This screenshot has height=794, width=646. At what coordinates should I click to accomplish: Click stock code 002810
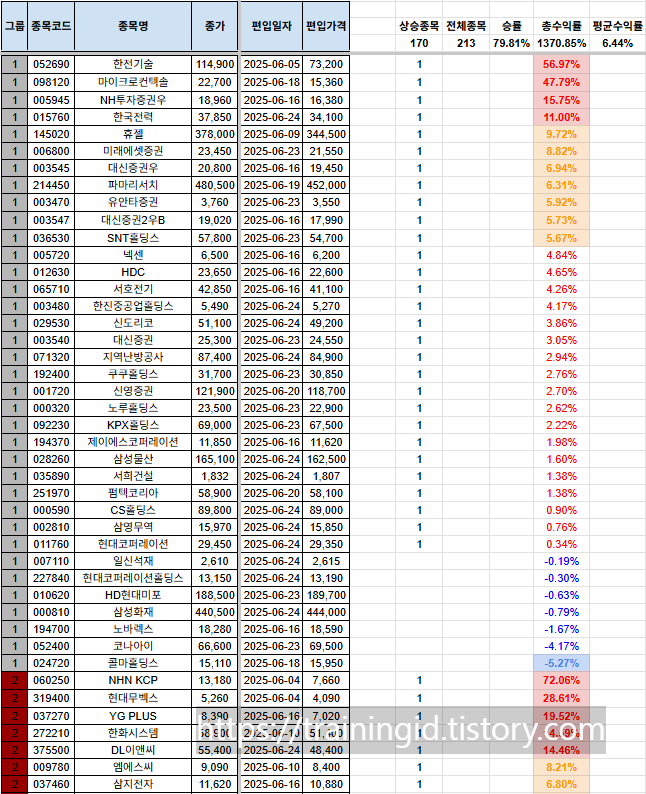click(x=51, y=527)
